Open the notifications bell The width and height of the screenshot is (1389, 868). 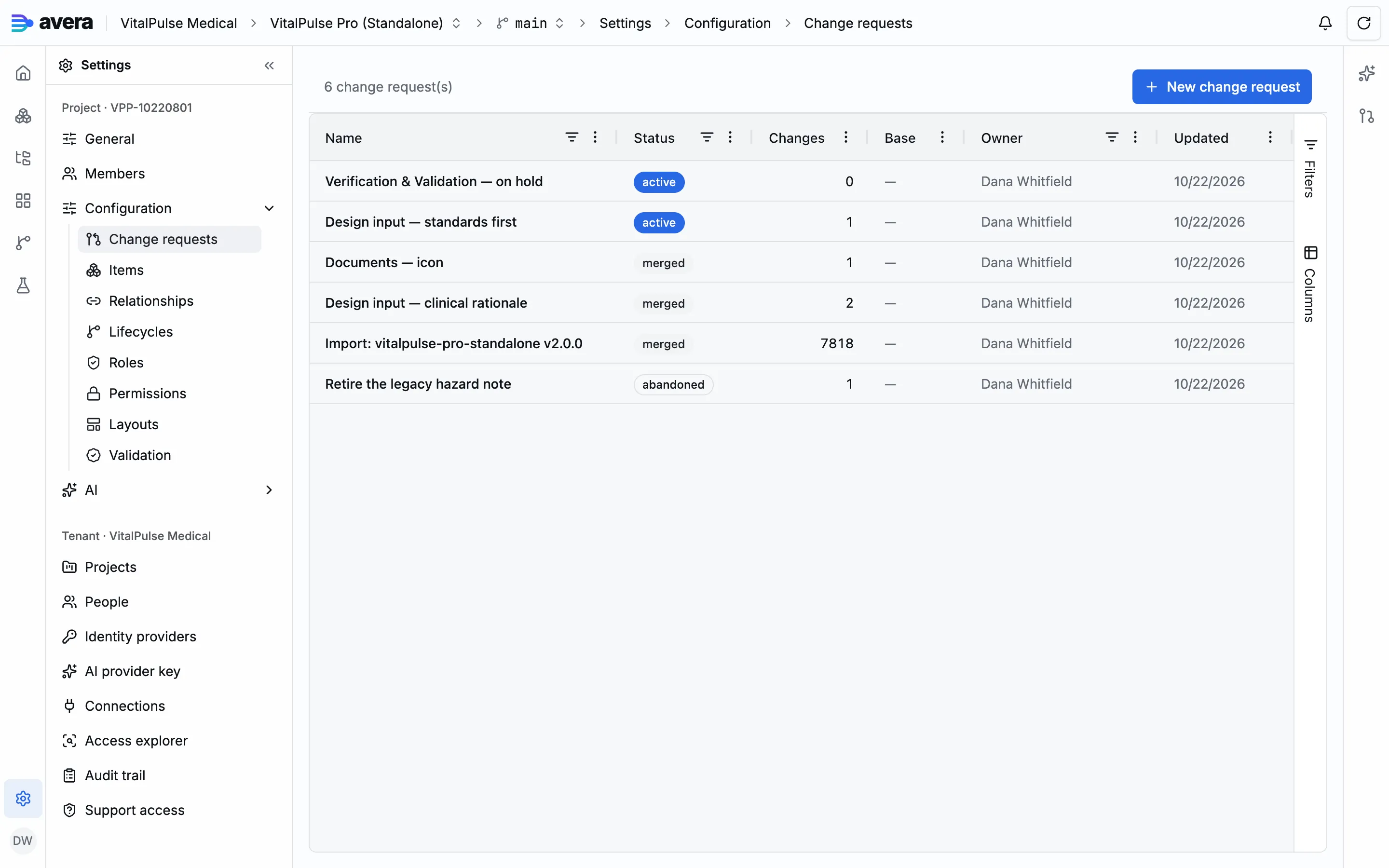[1325, 23]
